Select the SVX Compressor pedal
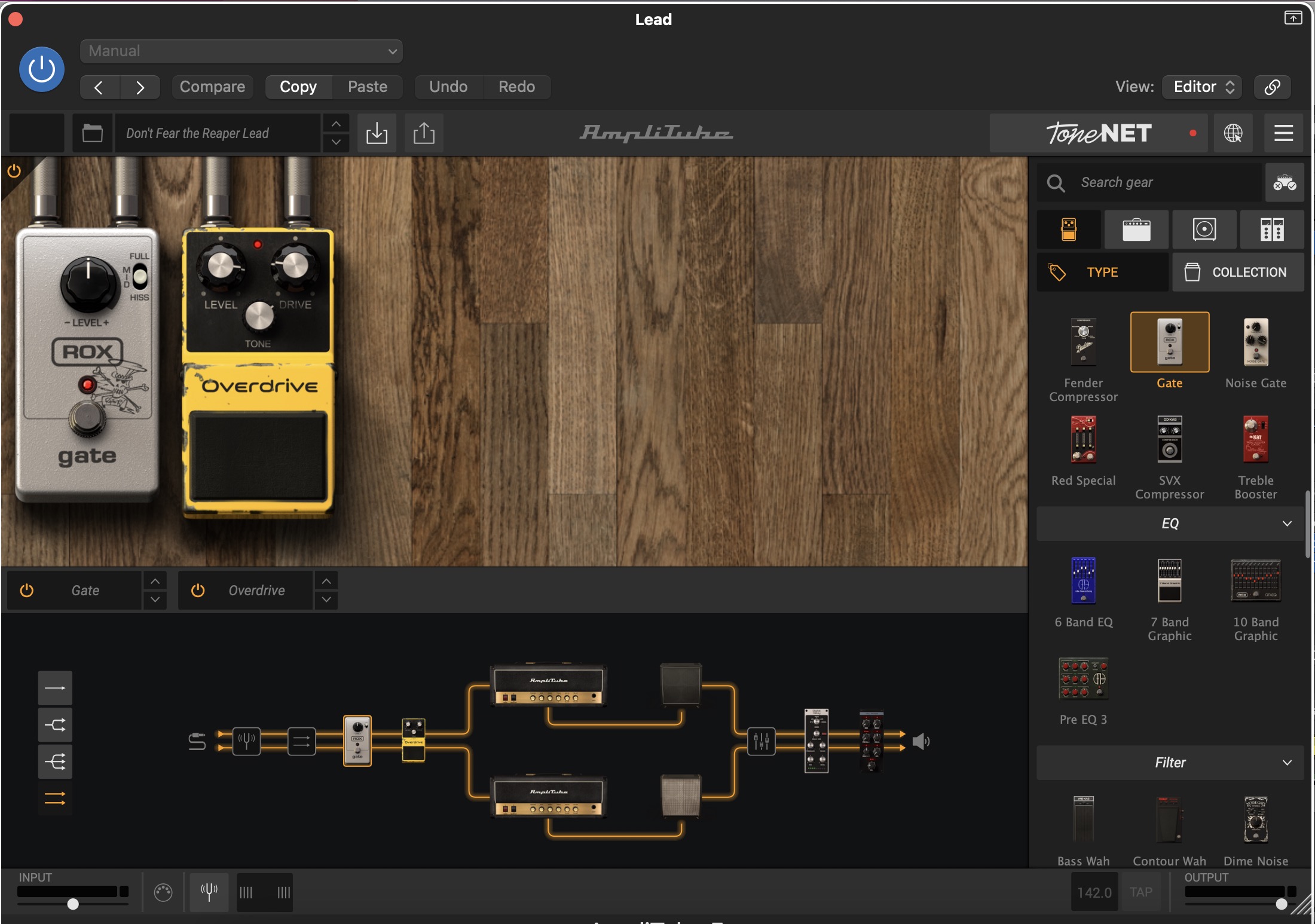This screenshot has width=1315, height=924. 1169,457
